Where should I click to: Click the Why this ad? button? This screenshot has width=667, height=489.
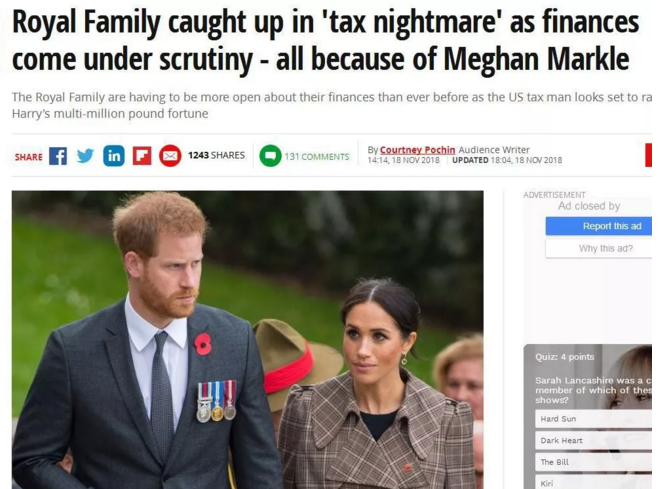(x=599, y=248)
